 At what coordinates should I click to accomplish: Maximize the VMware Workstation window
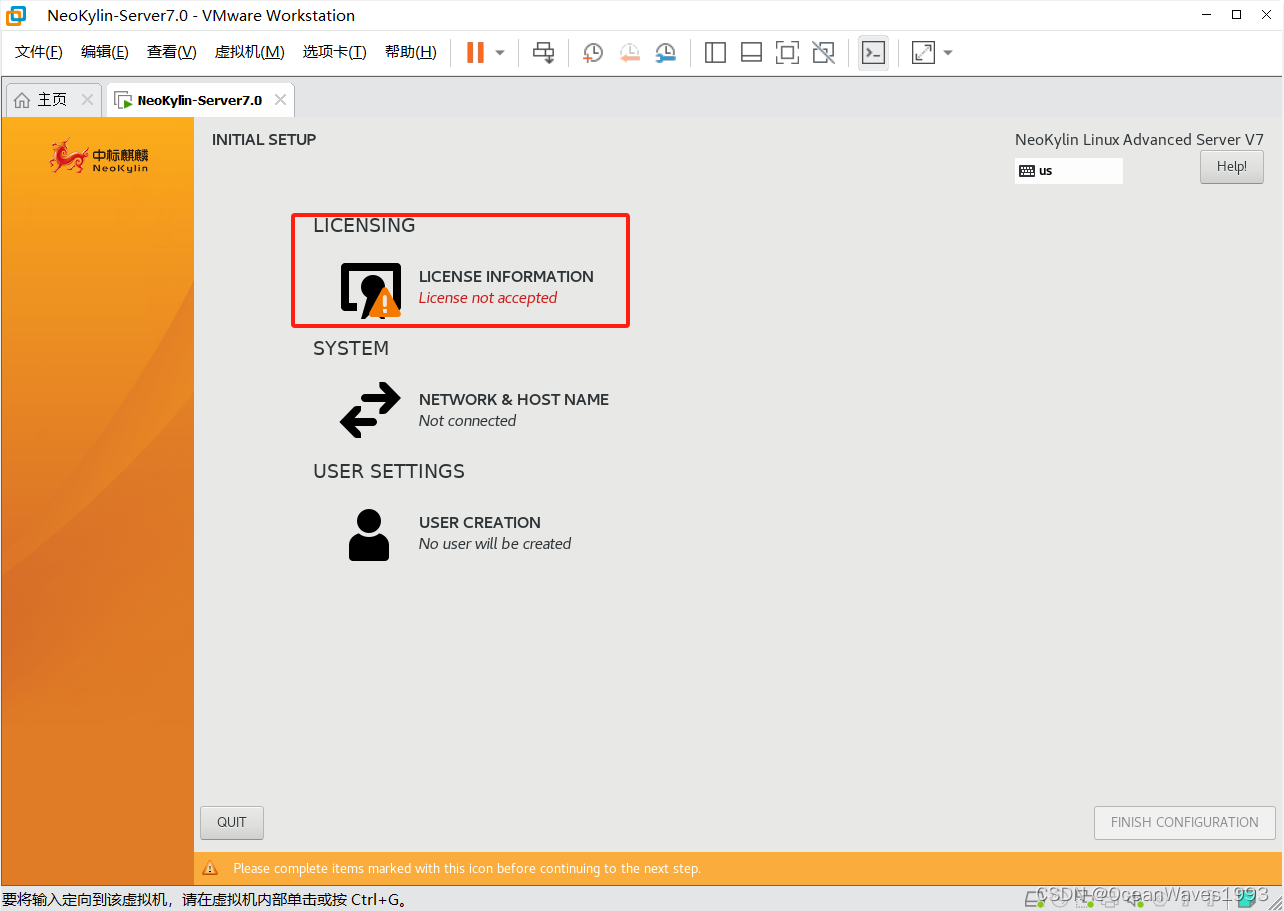1237,15
